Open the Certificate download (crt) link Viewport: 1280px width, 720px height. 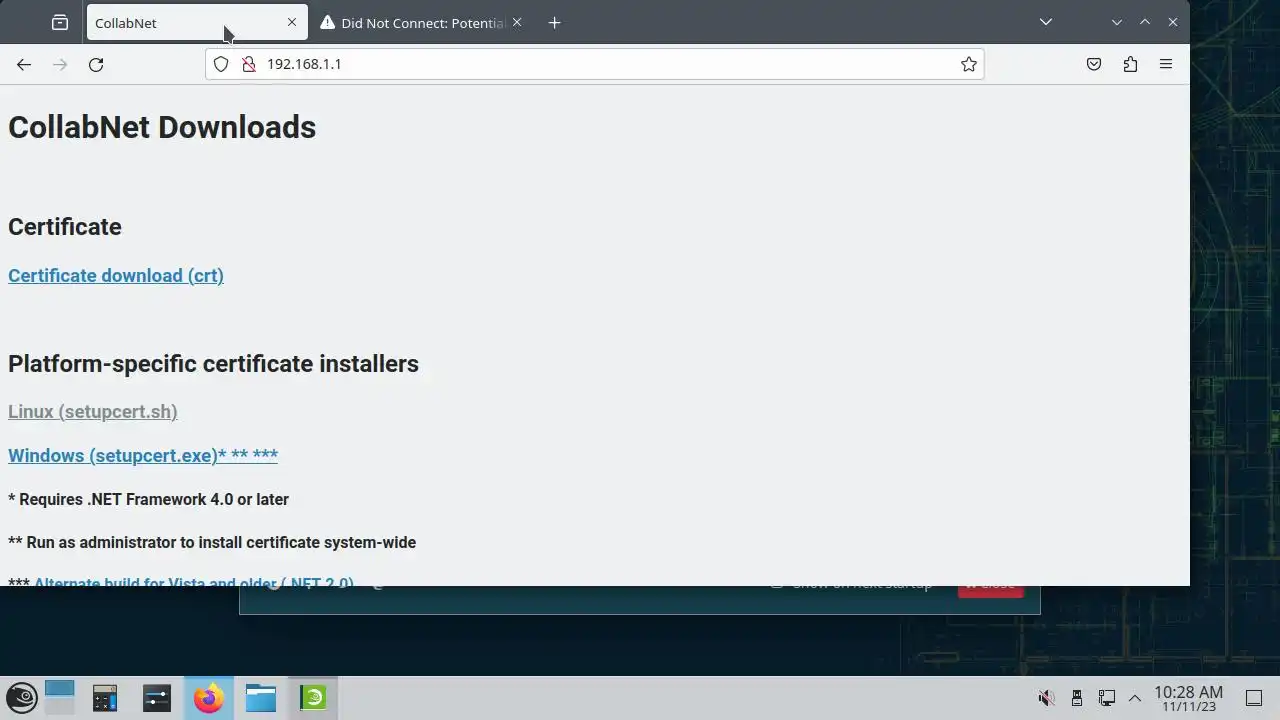[x=116, y=276]
